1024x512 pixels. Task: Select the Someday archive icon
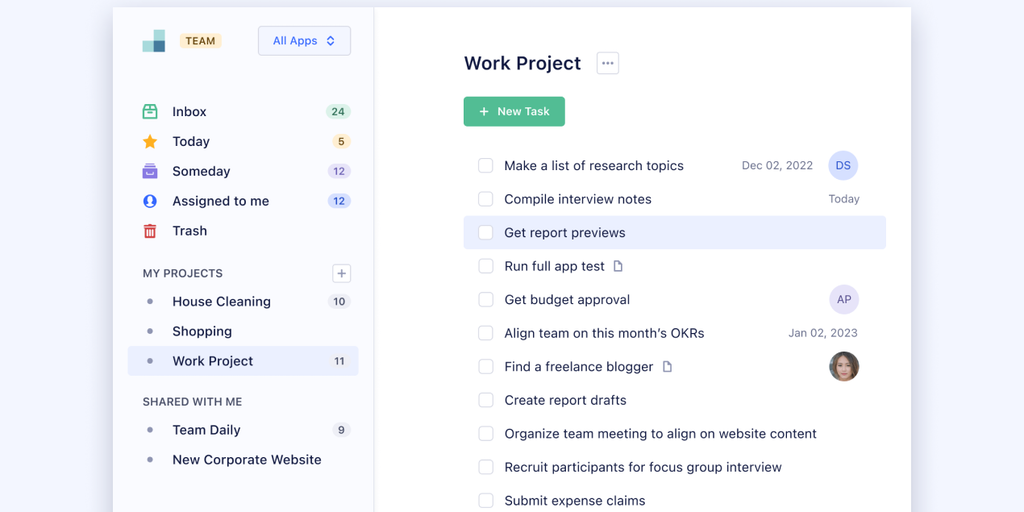(150, 171)
